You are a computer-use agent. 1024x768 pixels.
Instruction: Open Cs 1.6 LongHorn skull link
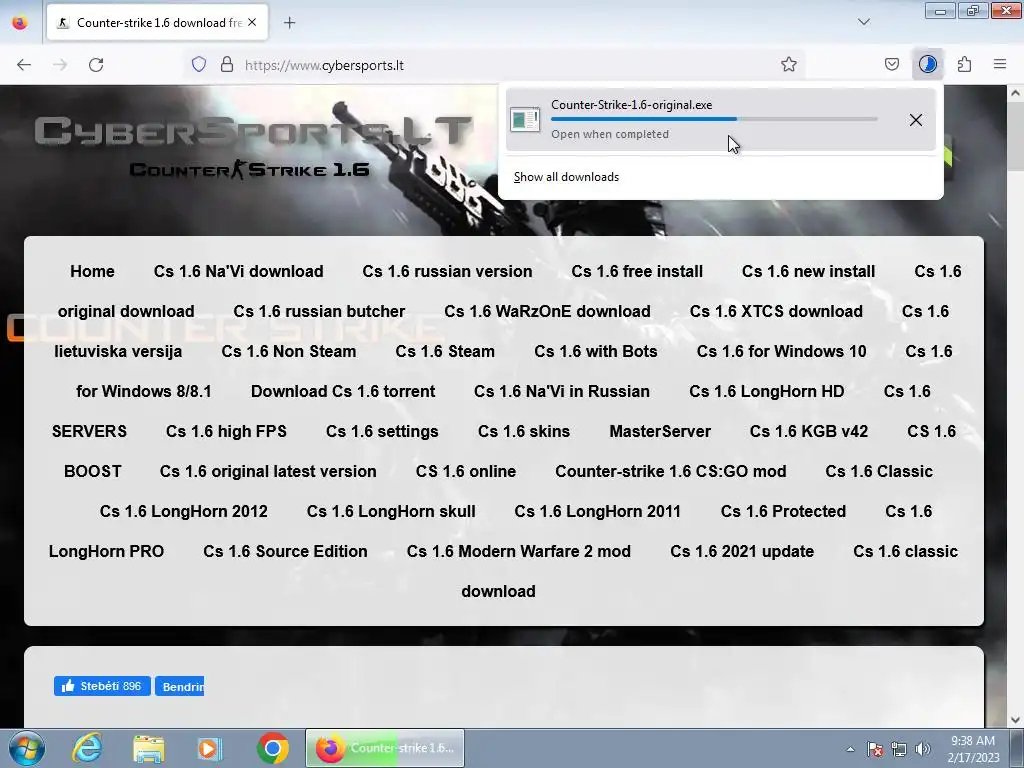point(391,511)
